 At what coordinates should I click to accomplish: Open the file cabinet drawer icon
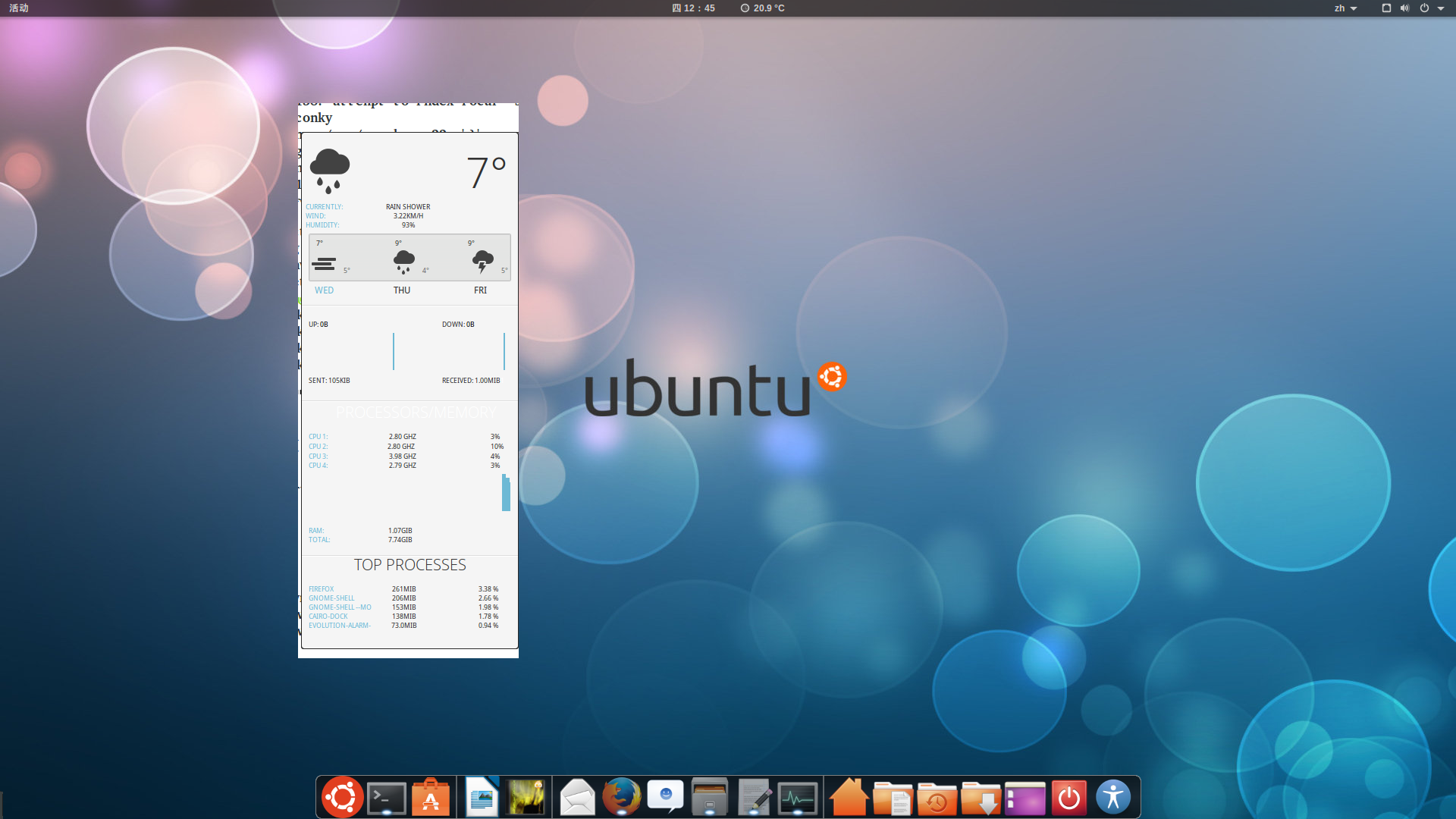pyautogui.click(x=710, y=797)
